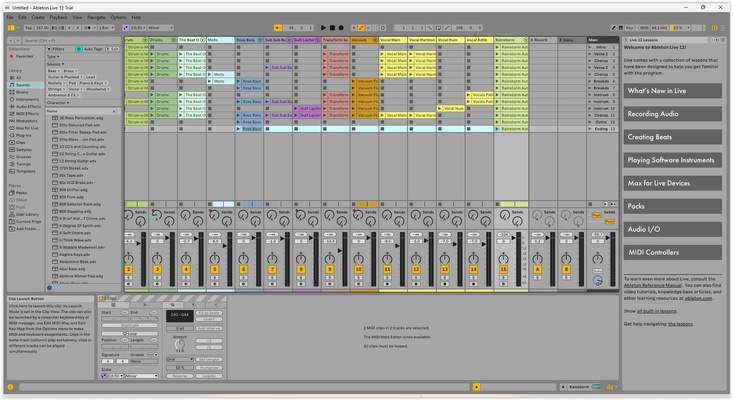The width and height of the screenshot is (733, 400).
Task: Open MIDI Effects category in browser
Action: click(x=27, y=114)
